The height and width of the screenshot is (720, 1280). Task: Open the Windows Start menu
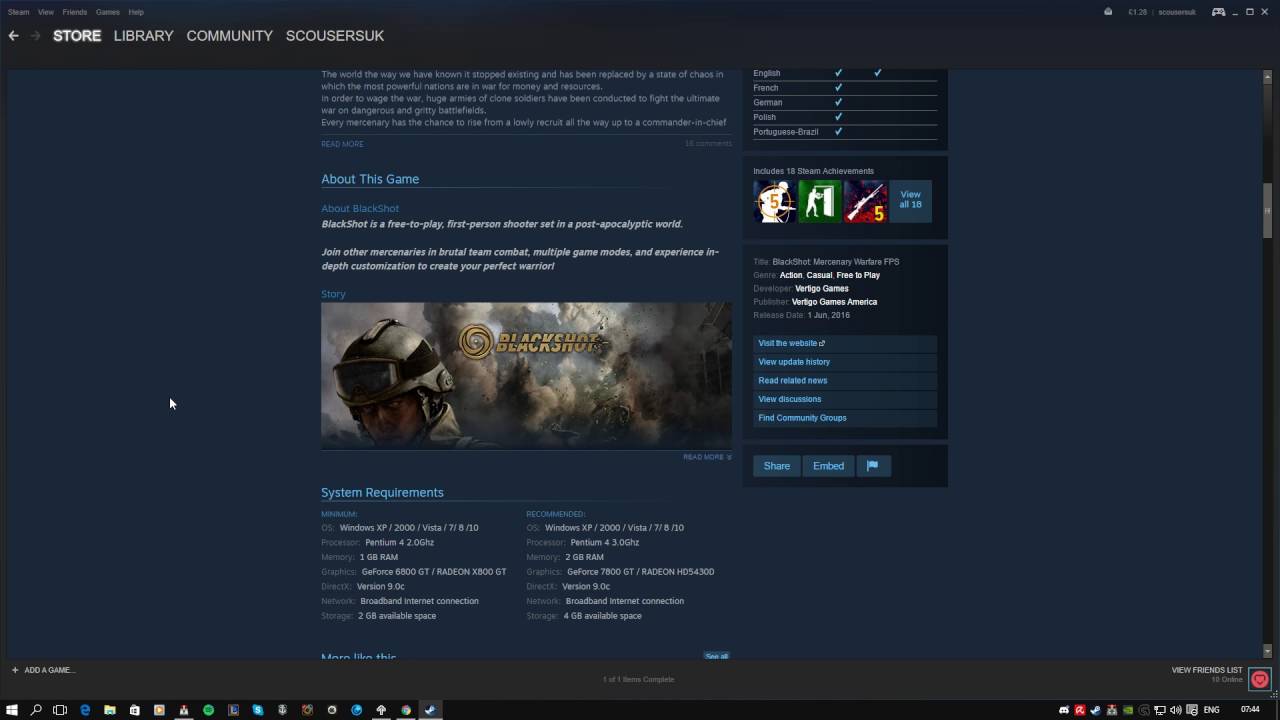click(x=12, y=710)
